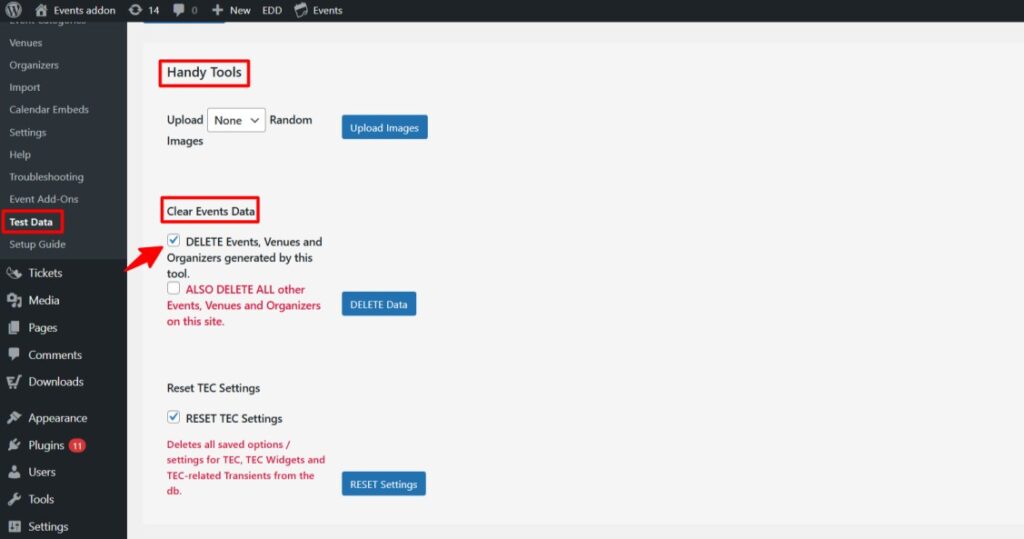The height and width of the screenshot is (539, 1024).
Task: Open the Import submenu item
Action: (25, 87)
